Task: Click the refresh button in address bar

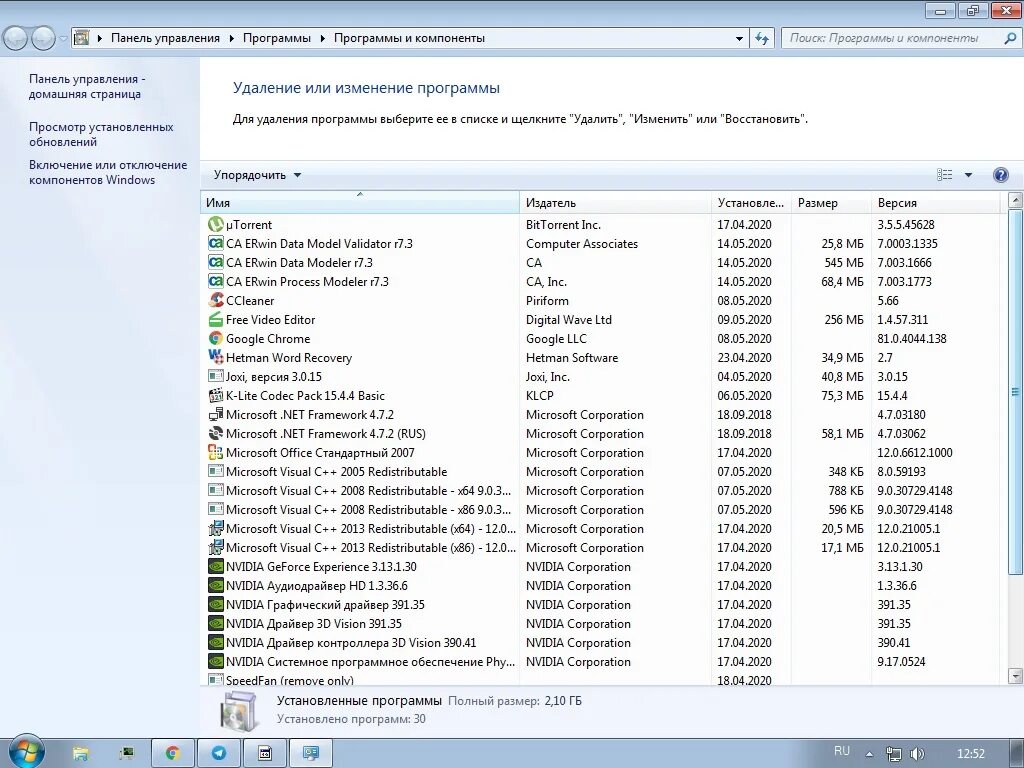Action: (761, 38)
